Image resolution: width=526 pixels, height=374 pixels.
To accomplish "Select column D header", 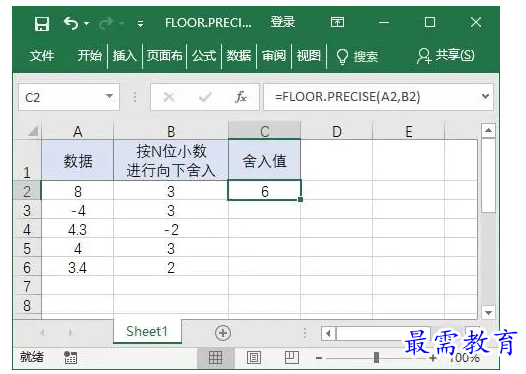I will tap(337, 131).
